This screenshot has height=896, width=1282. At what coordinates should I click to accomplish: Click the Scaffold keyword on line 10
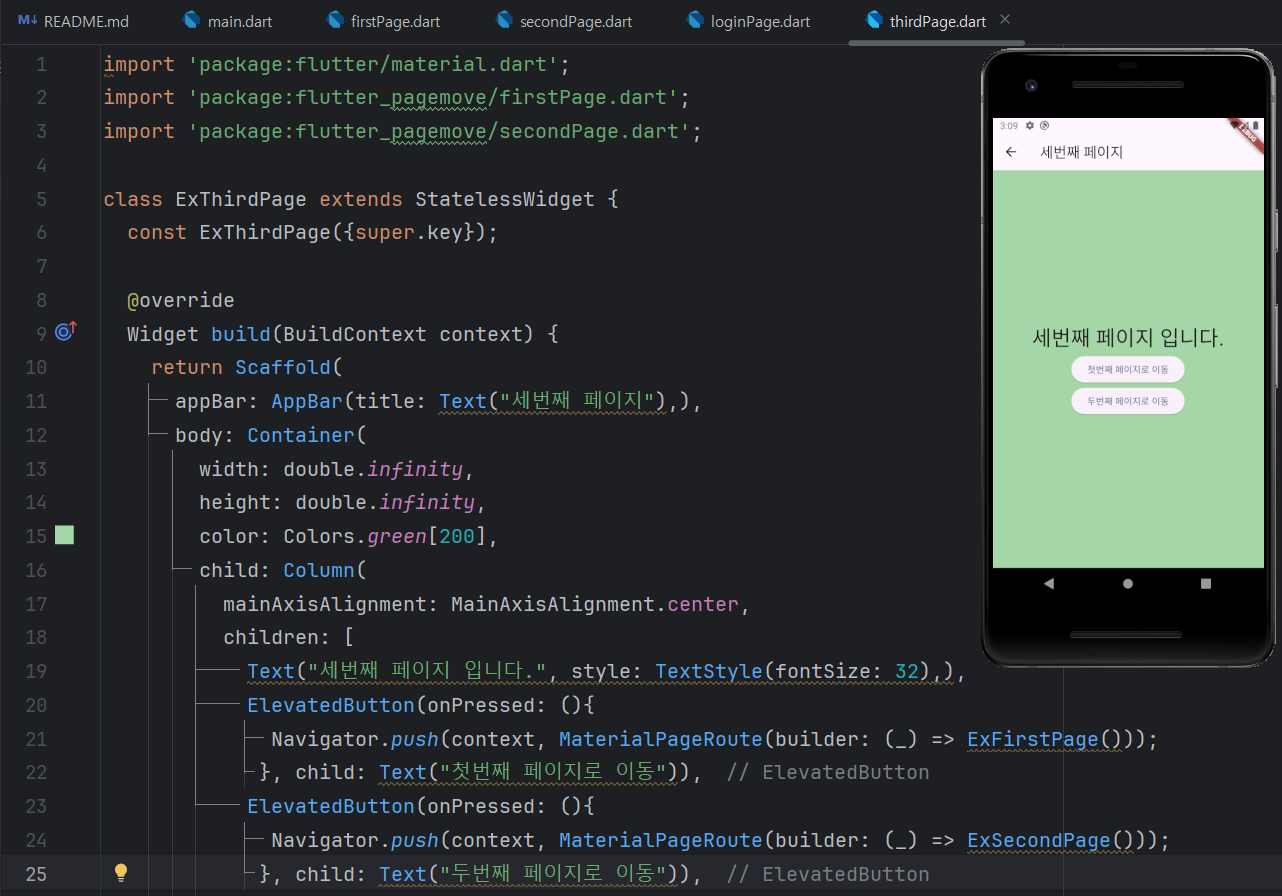tap(283, 367)
